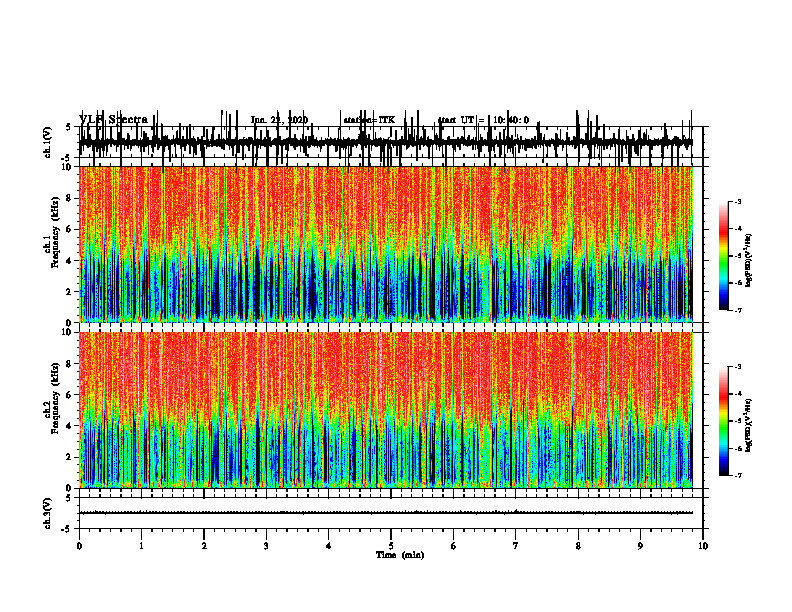This screenshot has height=612, width=792.
Task: Click the "10" minute time axis tick label
Action: 703,546
